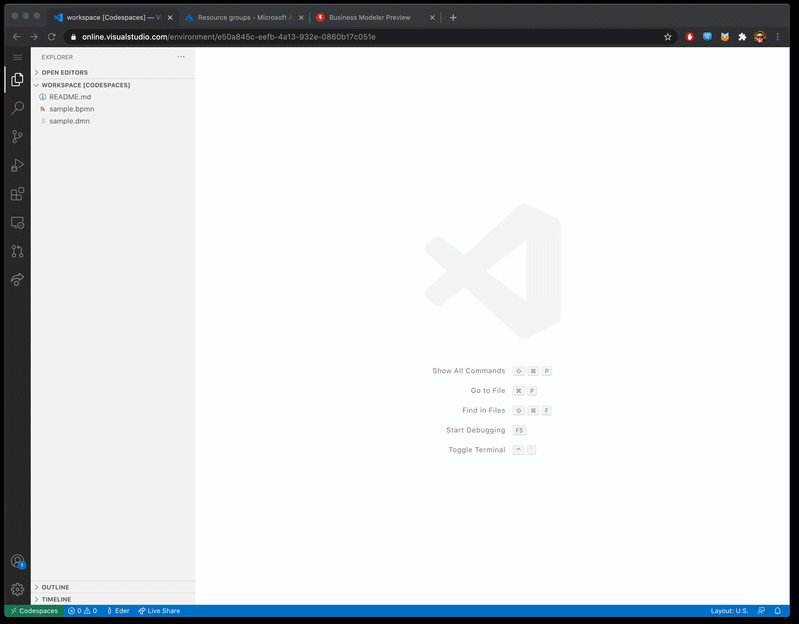The image size is (799, 624).
Task: Open the README.md file
Action: click(70, 97)
